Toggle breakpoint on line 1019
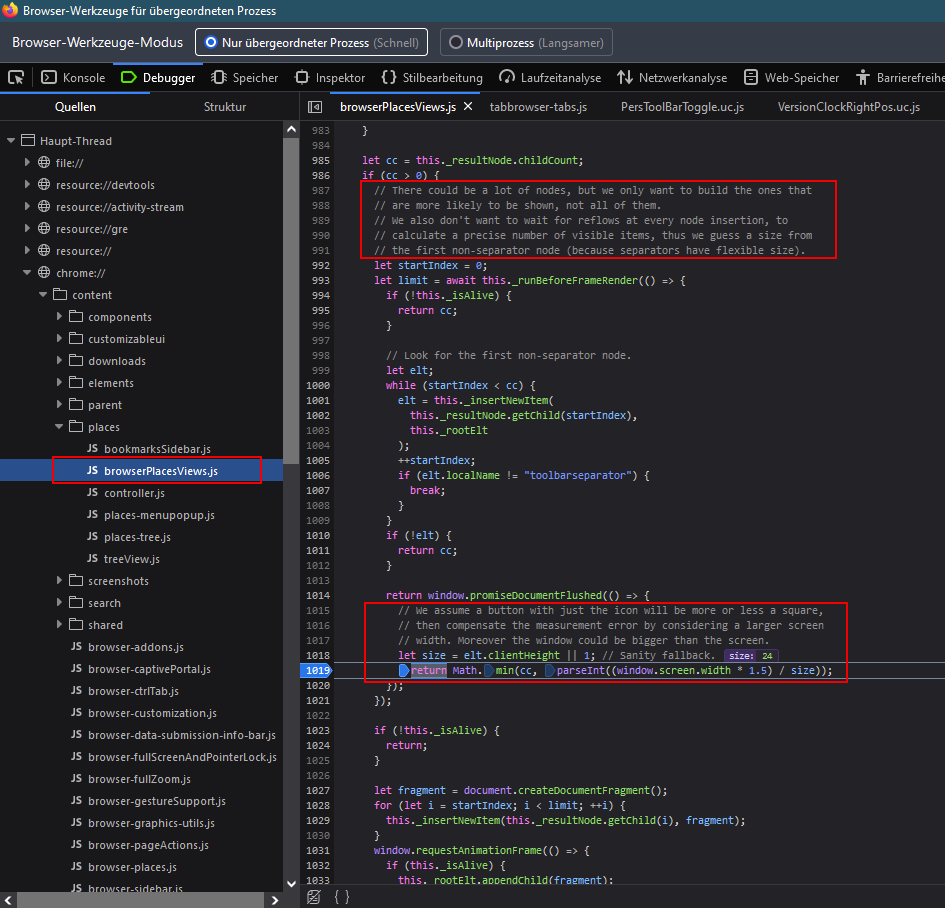 pyautogui.click(x=318, y=671)
